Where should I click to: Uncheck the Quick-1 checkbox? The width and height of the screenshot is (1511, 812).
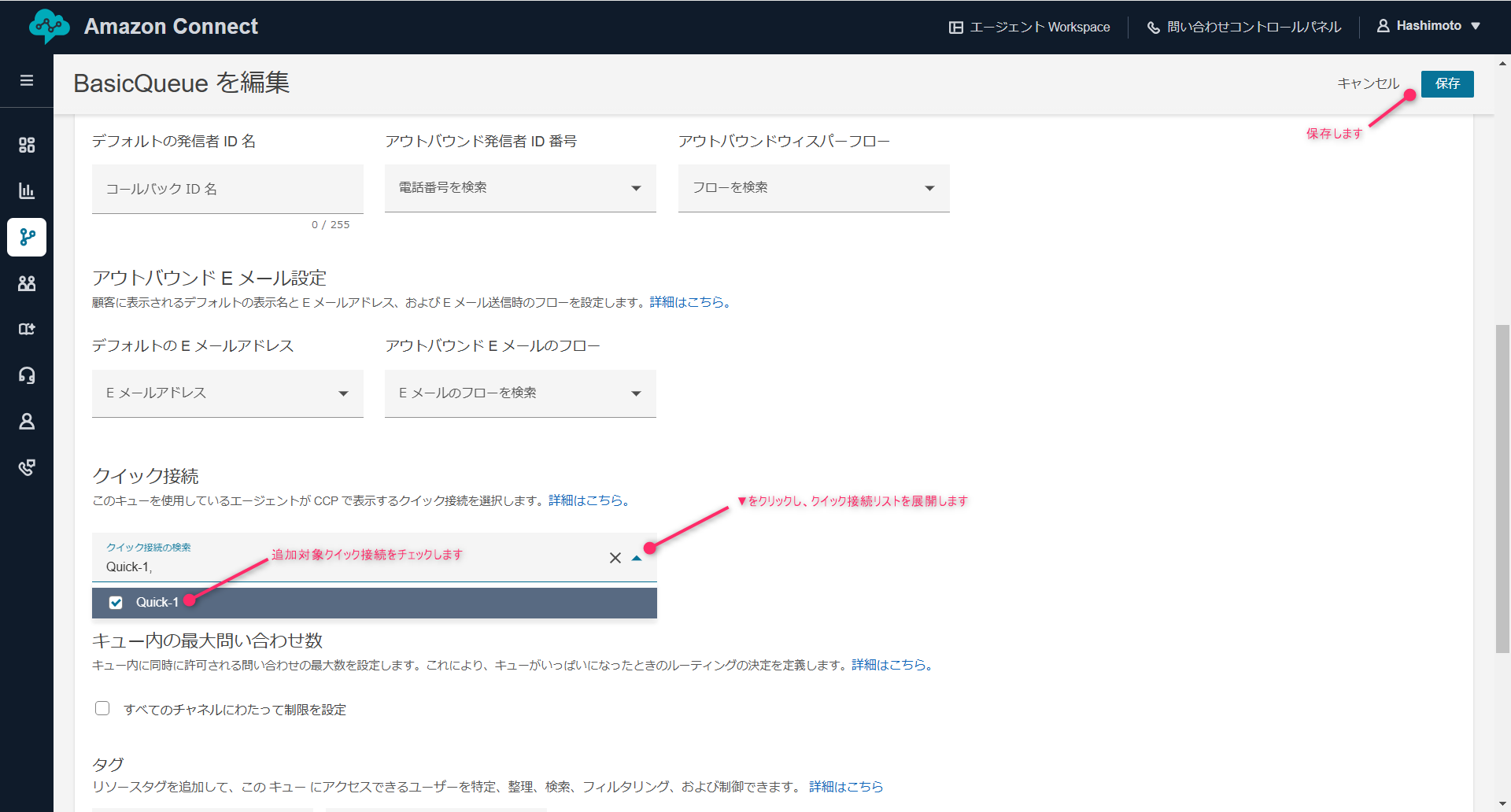[116, 603]
